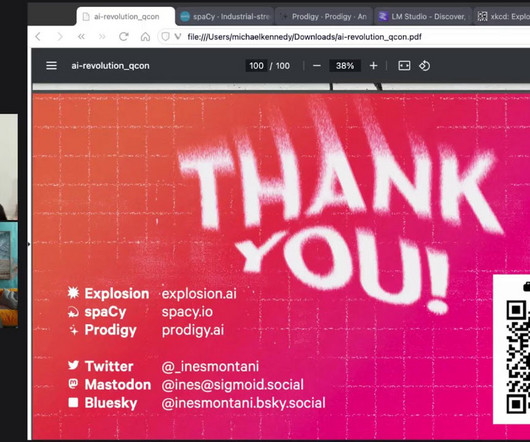Rotate the PDF counterclockwise

click(x=425, y=66)
